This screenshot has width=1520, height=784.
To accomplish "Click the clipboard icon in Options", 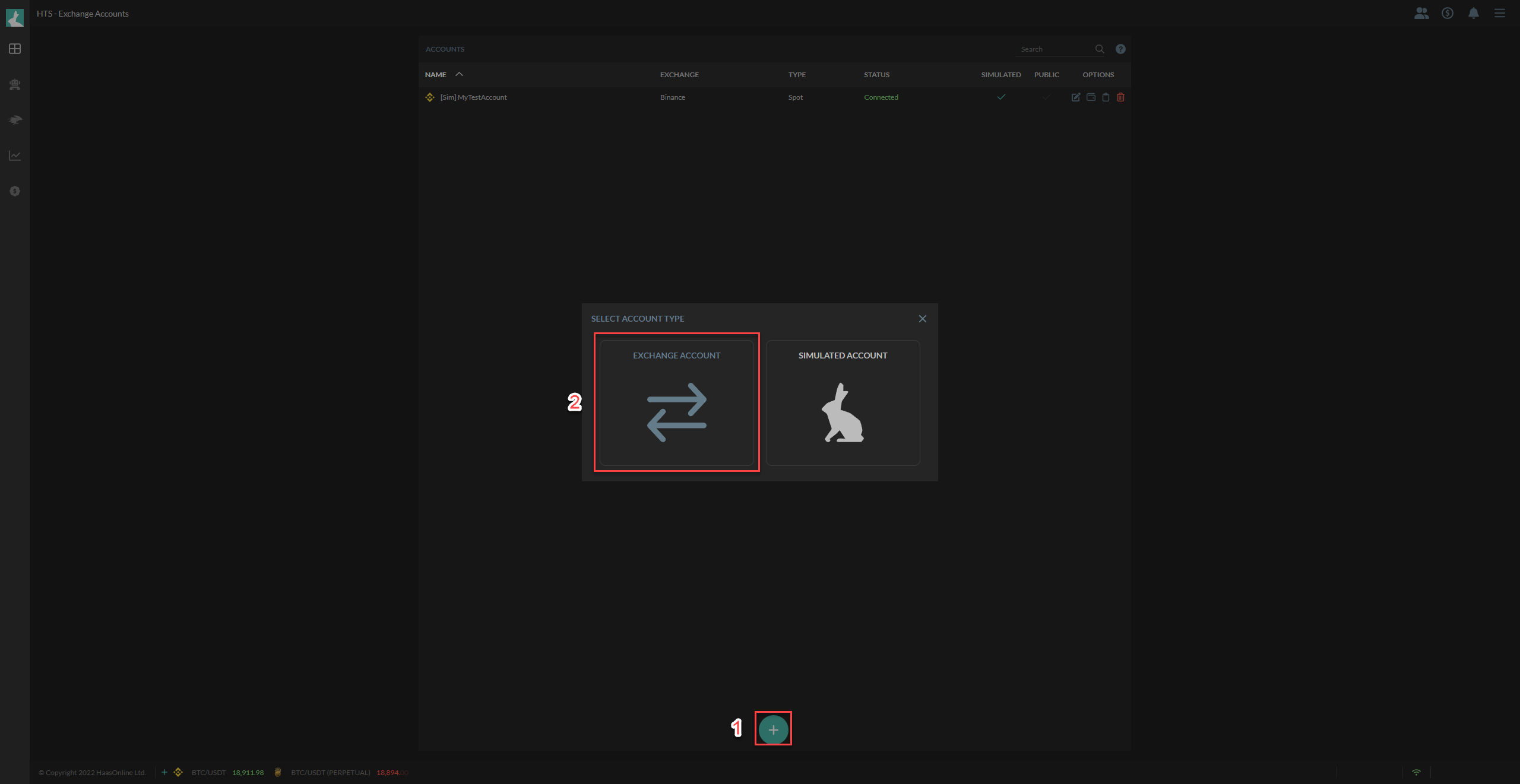I will [x=1106, y=97].
